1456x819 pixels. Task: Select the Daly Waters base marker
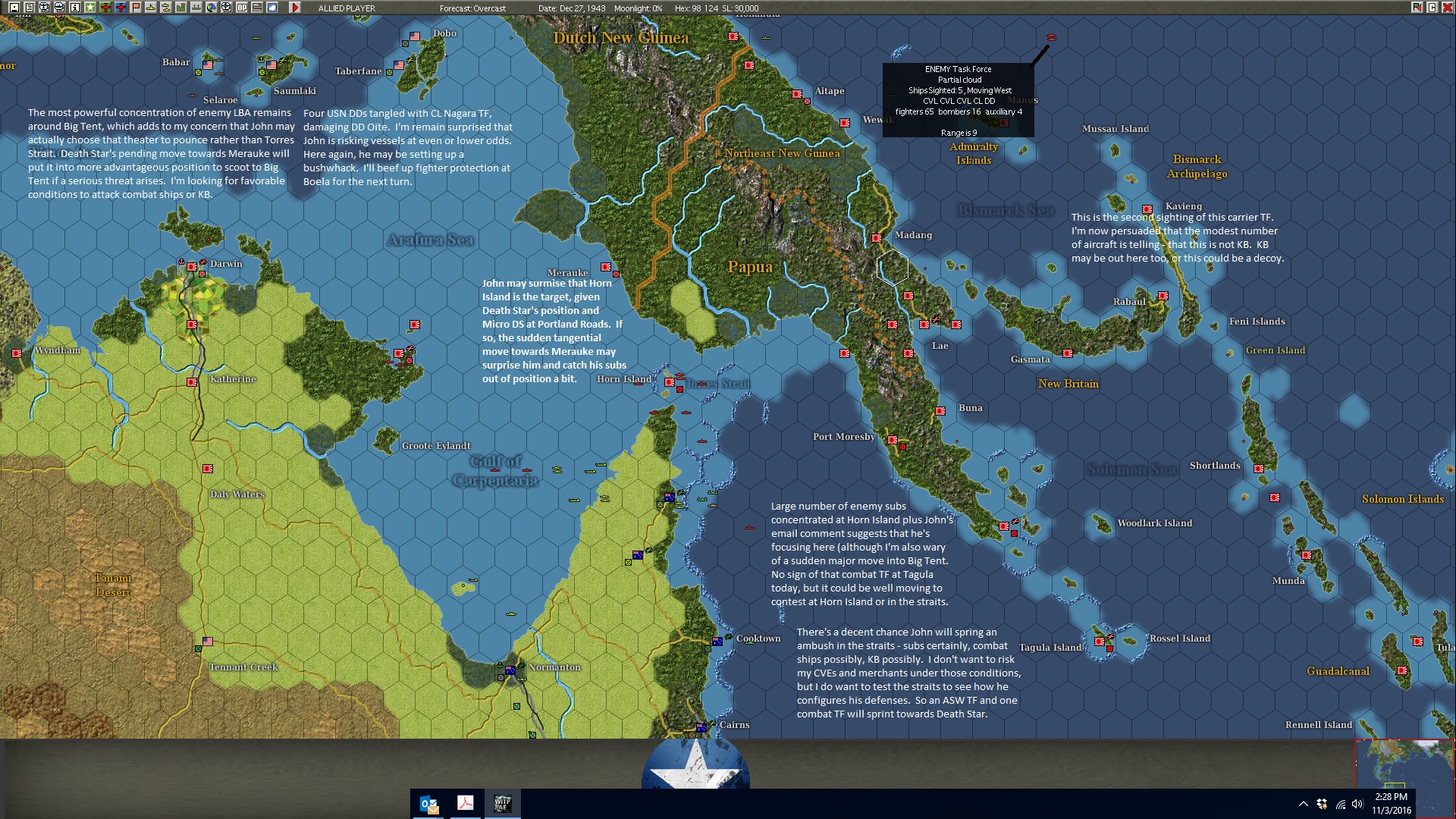(x=208, y=469)
